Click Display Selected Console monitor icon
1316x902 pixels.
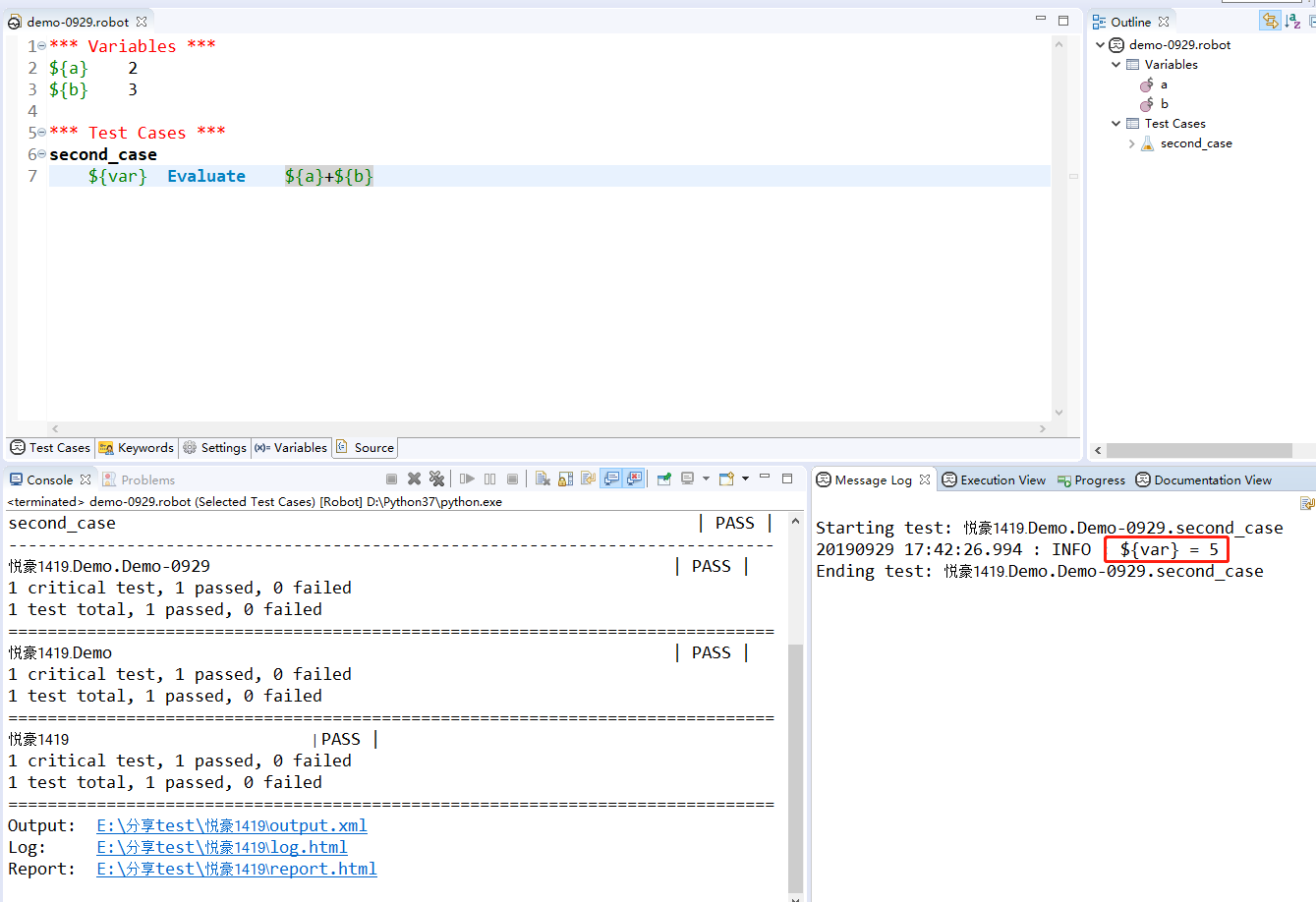pyautogui.click(x=687, y=479)
